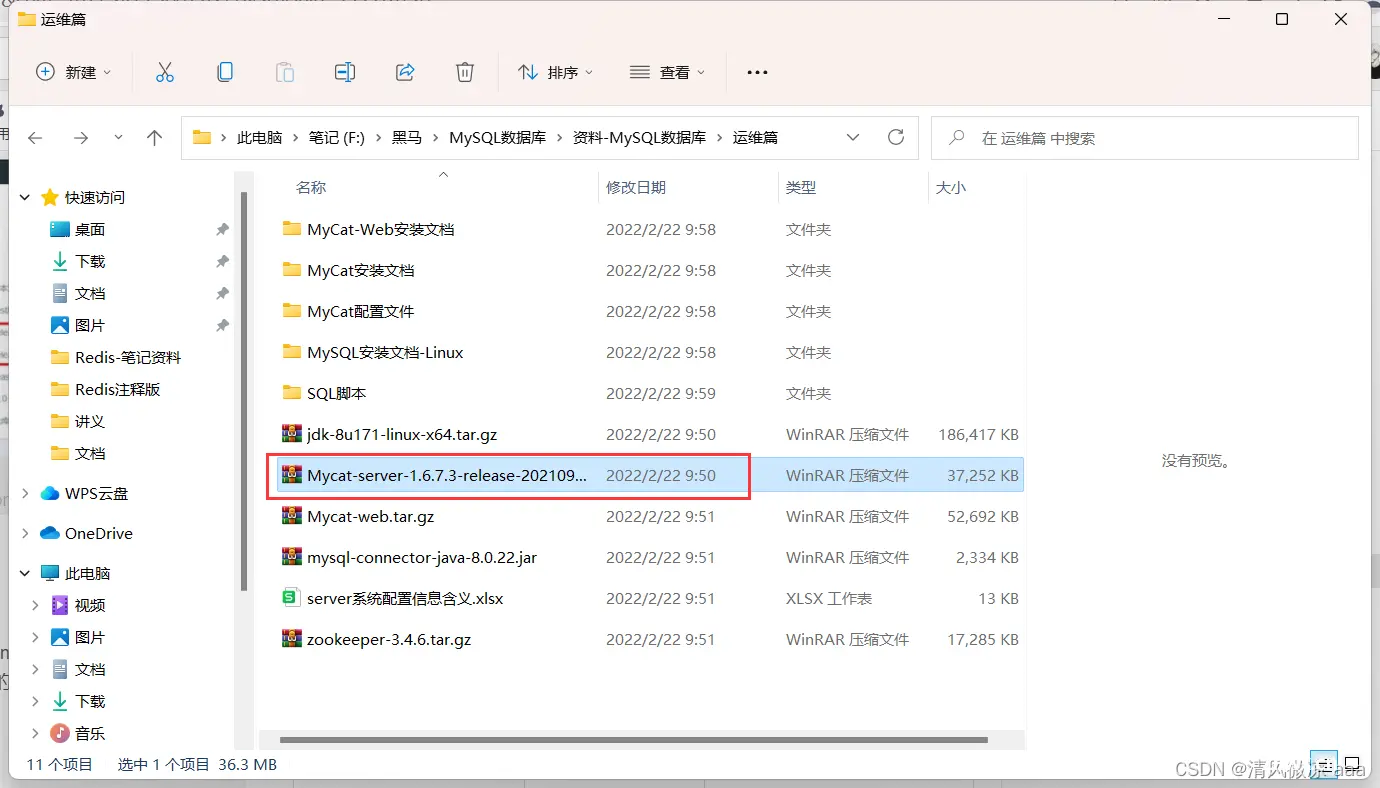Image resolution: width=1380 pixels, height=788 pixels.
Task: Select Mycat-server-1.6.7.3-release file name
Action: (447, 475)
